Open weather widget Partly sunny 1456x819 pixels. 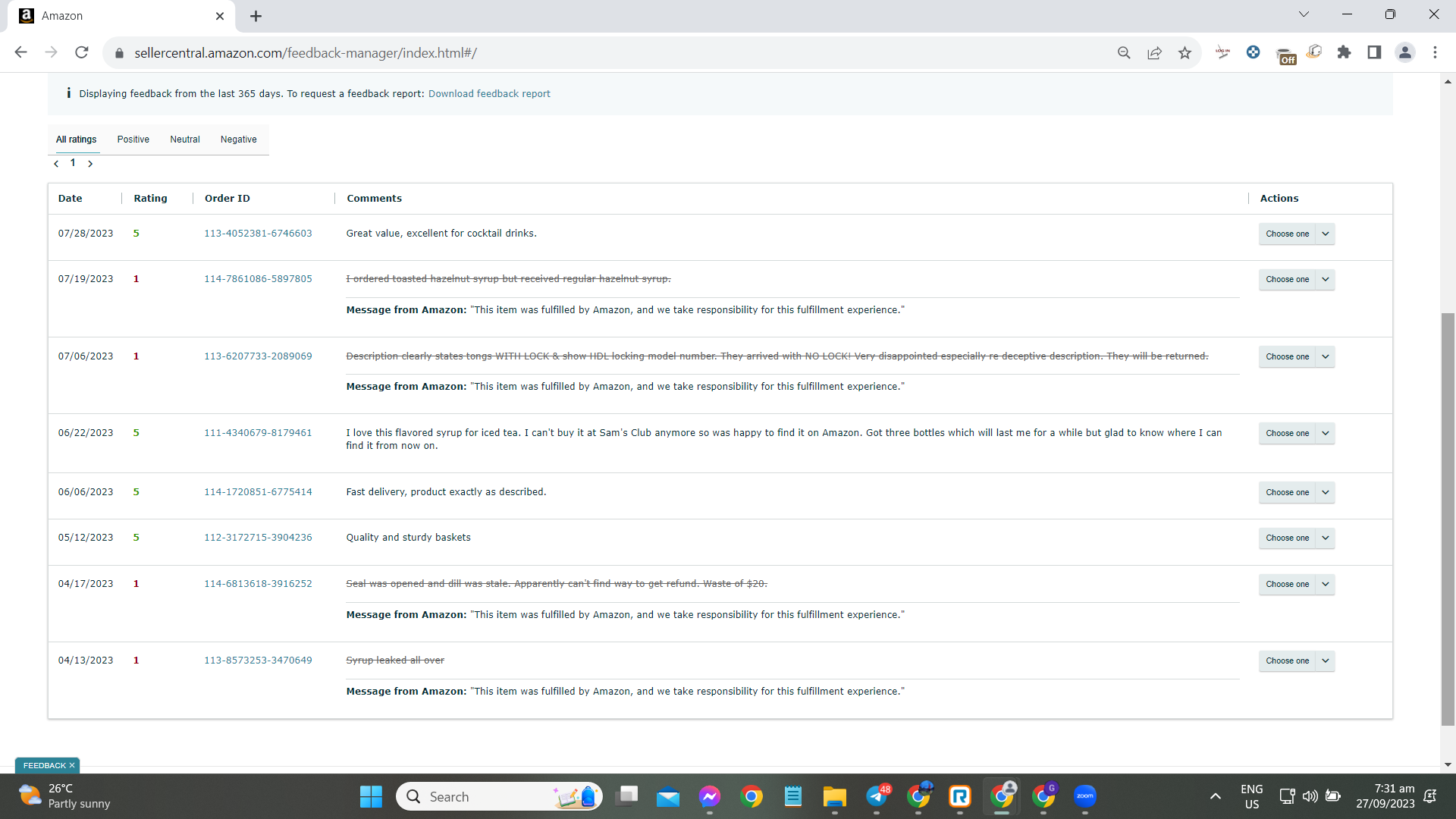tap(64, 796)
